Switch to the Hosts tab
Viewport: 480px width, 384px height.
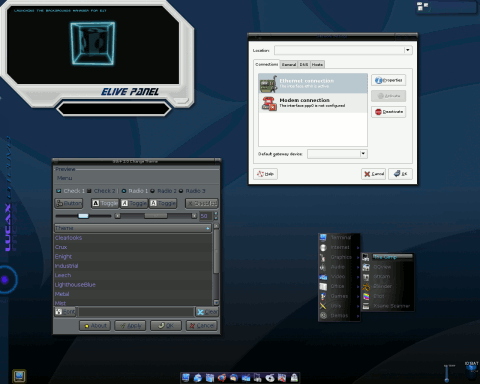(x=317, y=65)
